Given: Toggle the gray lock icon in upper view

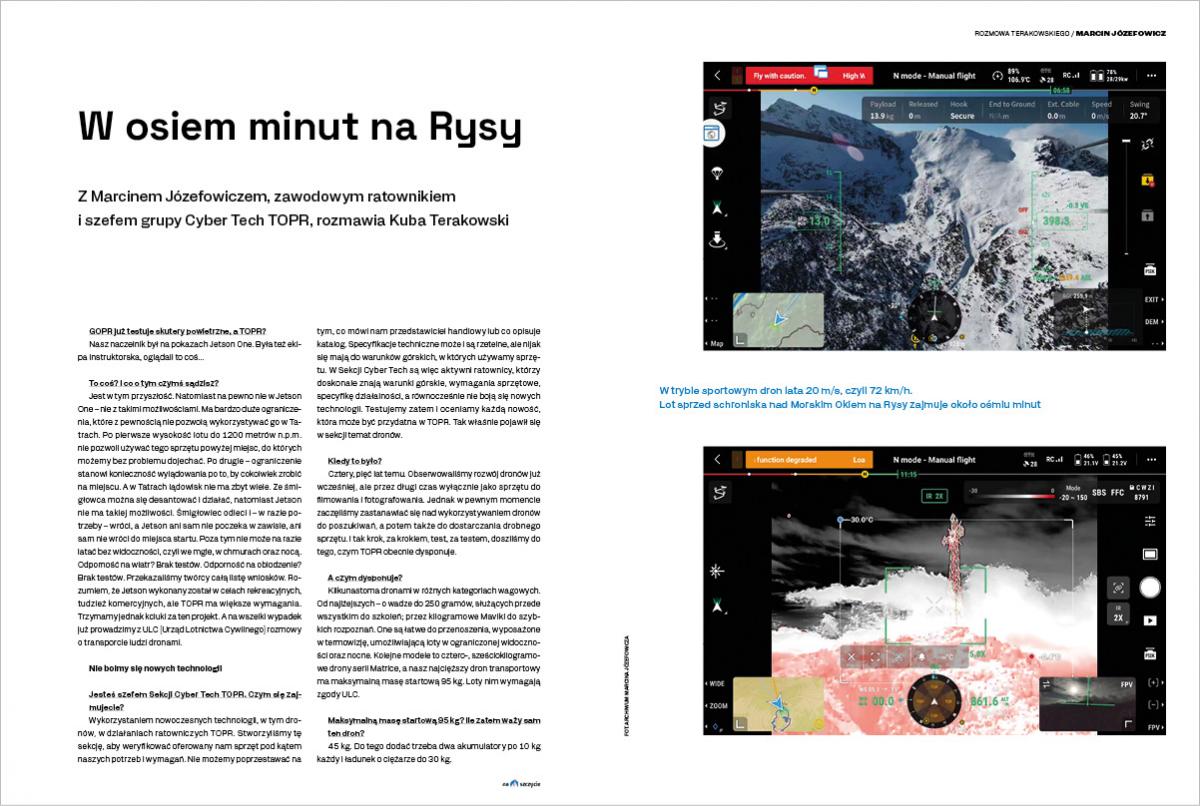Looking at the screenshot, I should (x=1149, y=215).
